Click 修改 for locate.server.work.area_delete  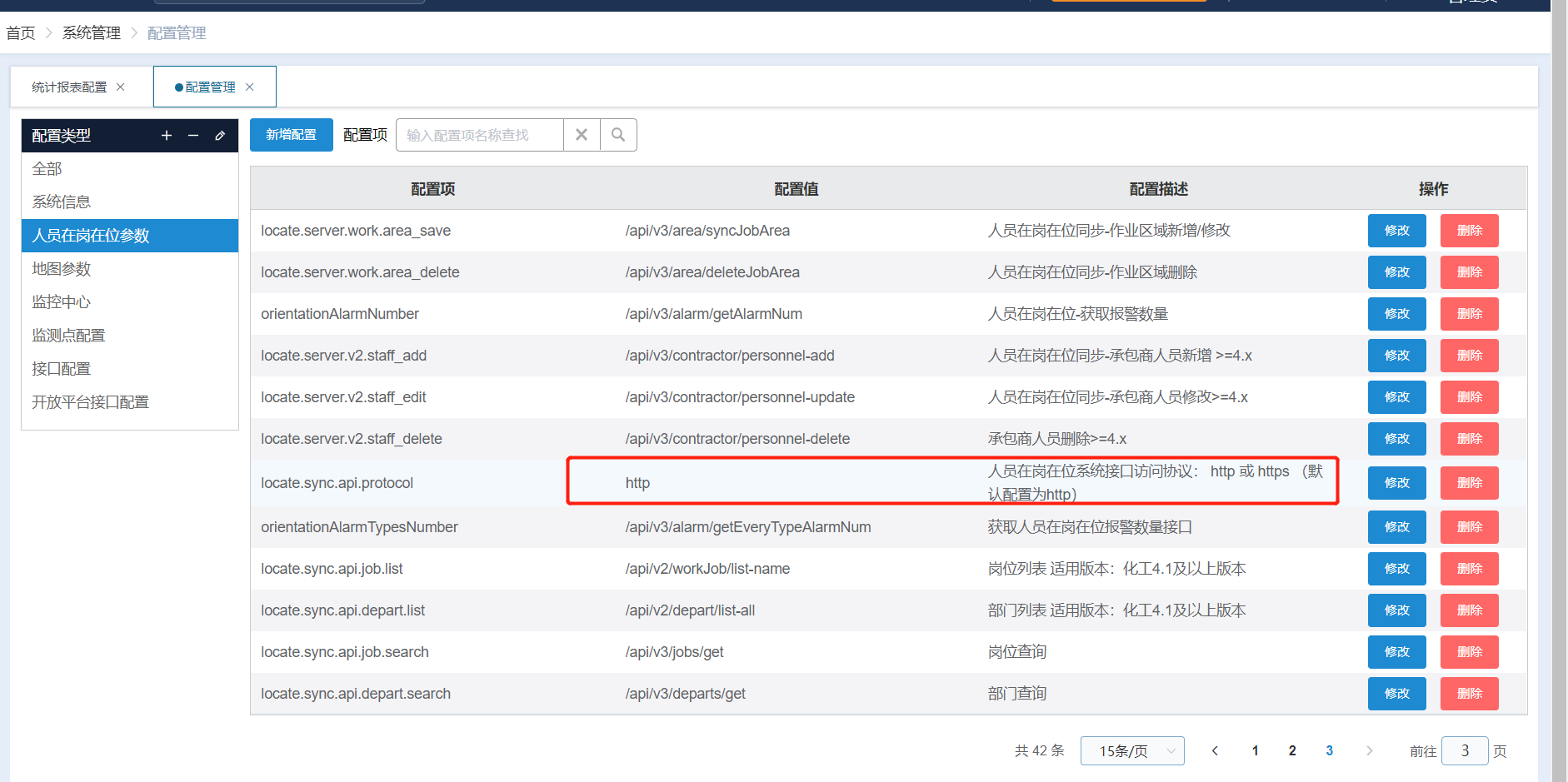tap(1397, 272)
